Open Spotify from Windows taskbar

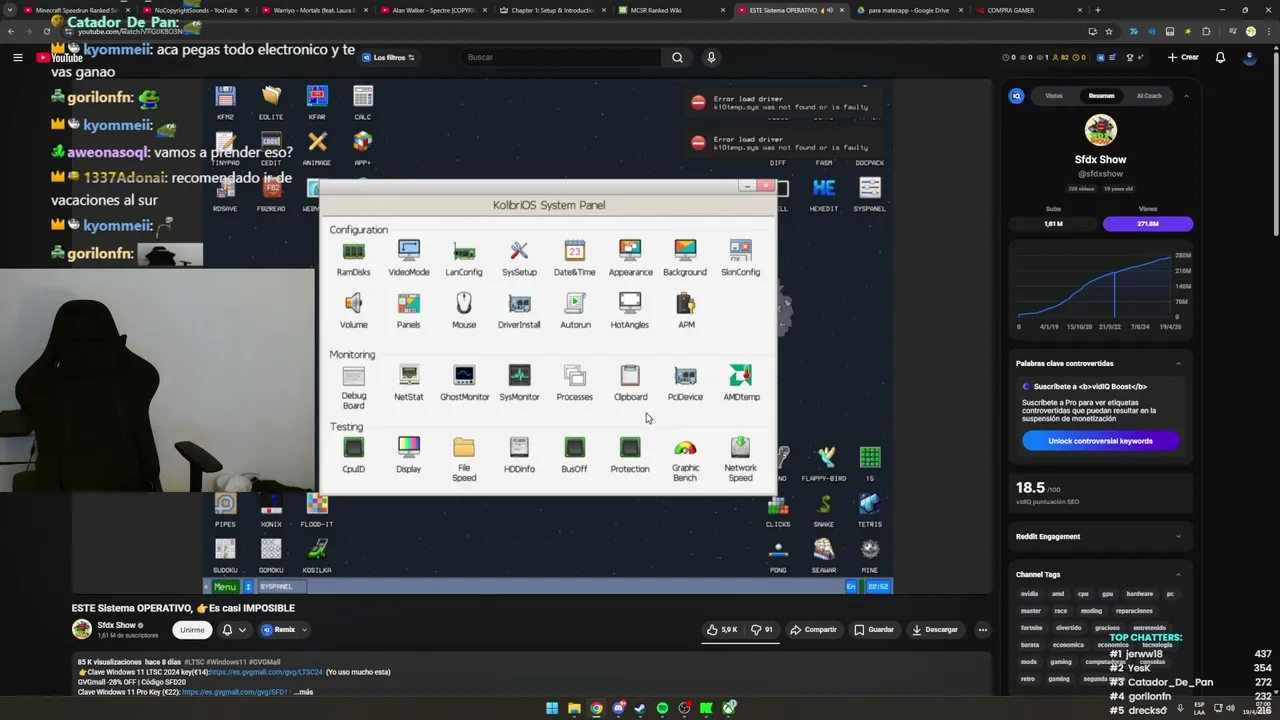pyautogui.click(x=662, y=708)
